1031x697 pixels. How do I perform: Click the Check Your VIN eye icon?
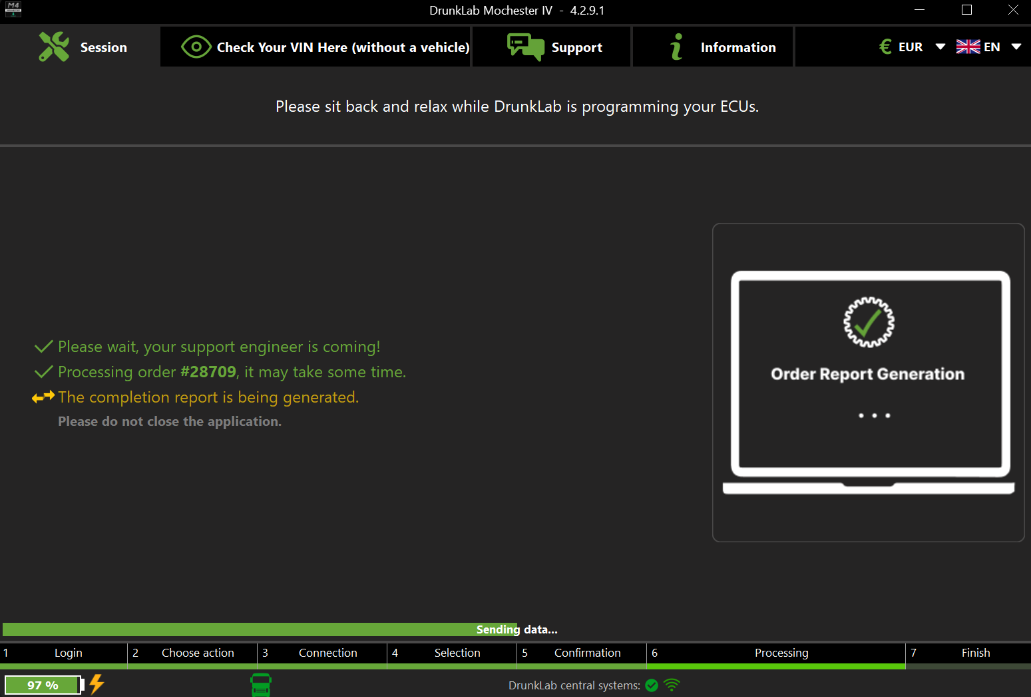click(x=196, y=46)
